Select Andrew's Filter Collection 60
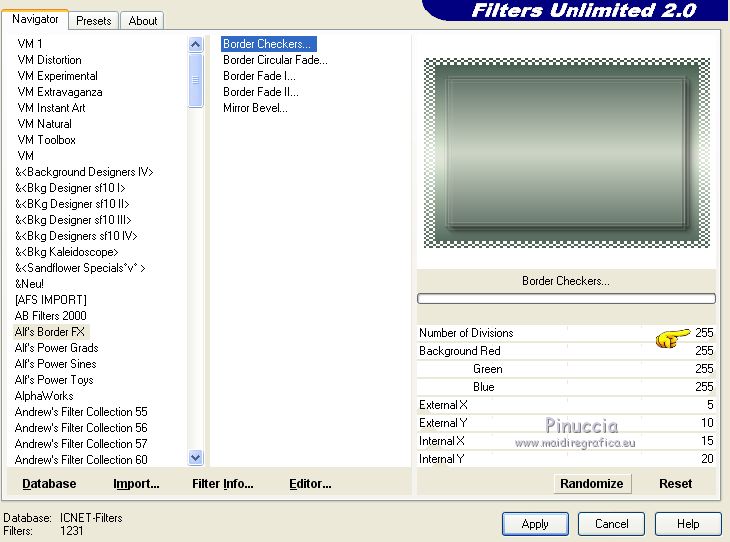Image resolution: width=730 pixels, height=542 pixels. coord(81,460)
